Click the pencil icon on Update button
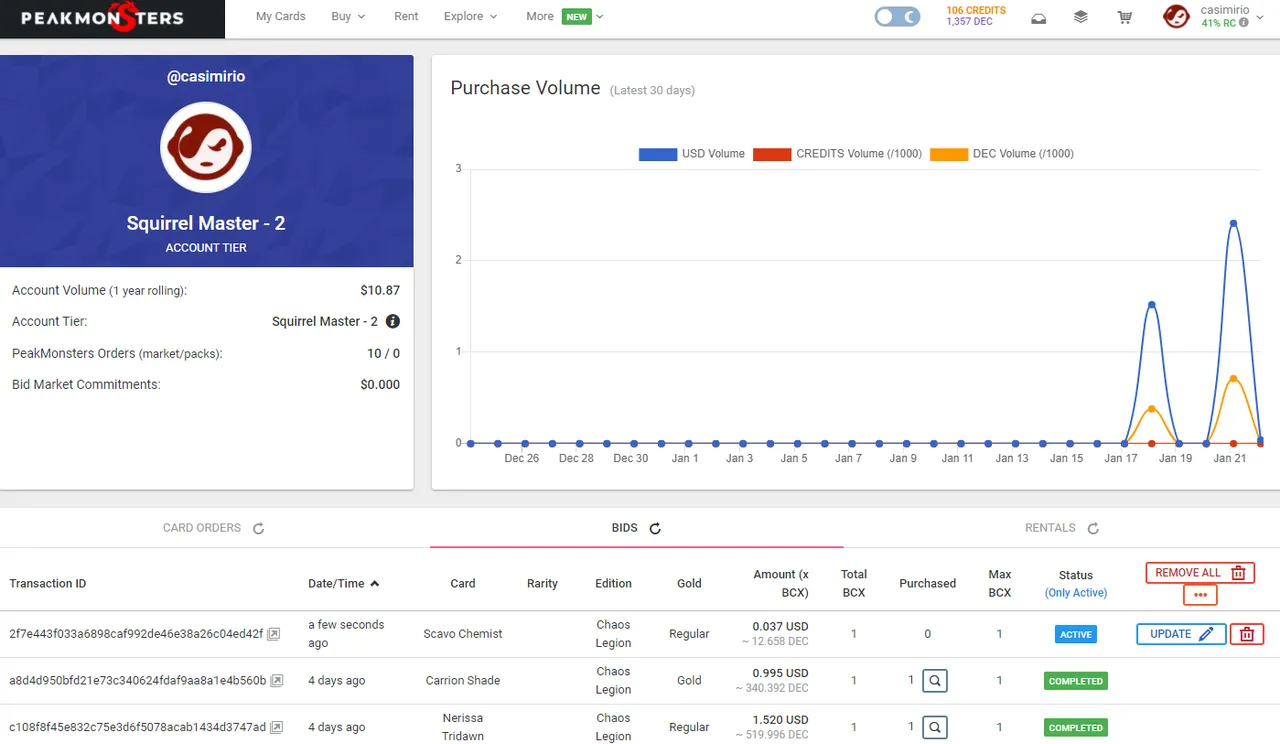Image resolution: width=1280 pixels, height=744 pixels. [x=1206, y=634]
